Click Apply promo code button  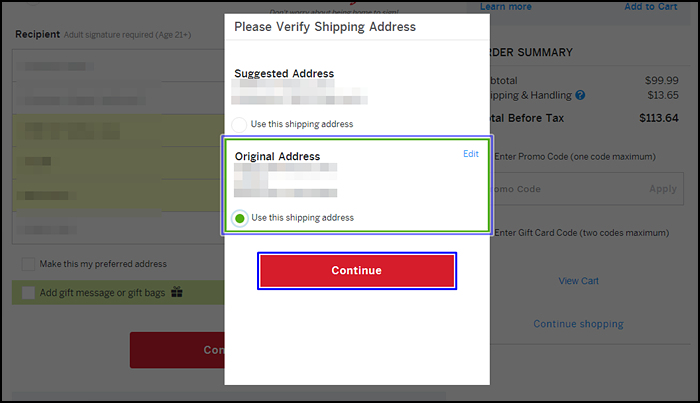point(662,189)
